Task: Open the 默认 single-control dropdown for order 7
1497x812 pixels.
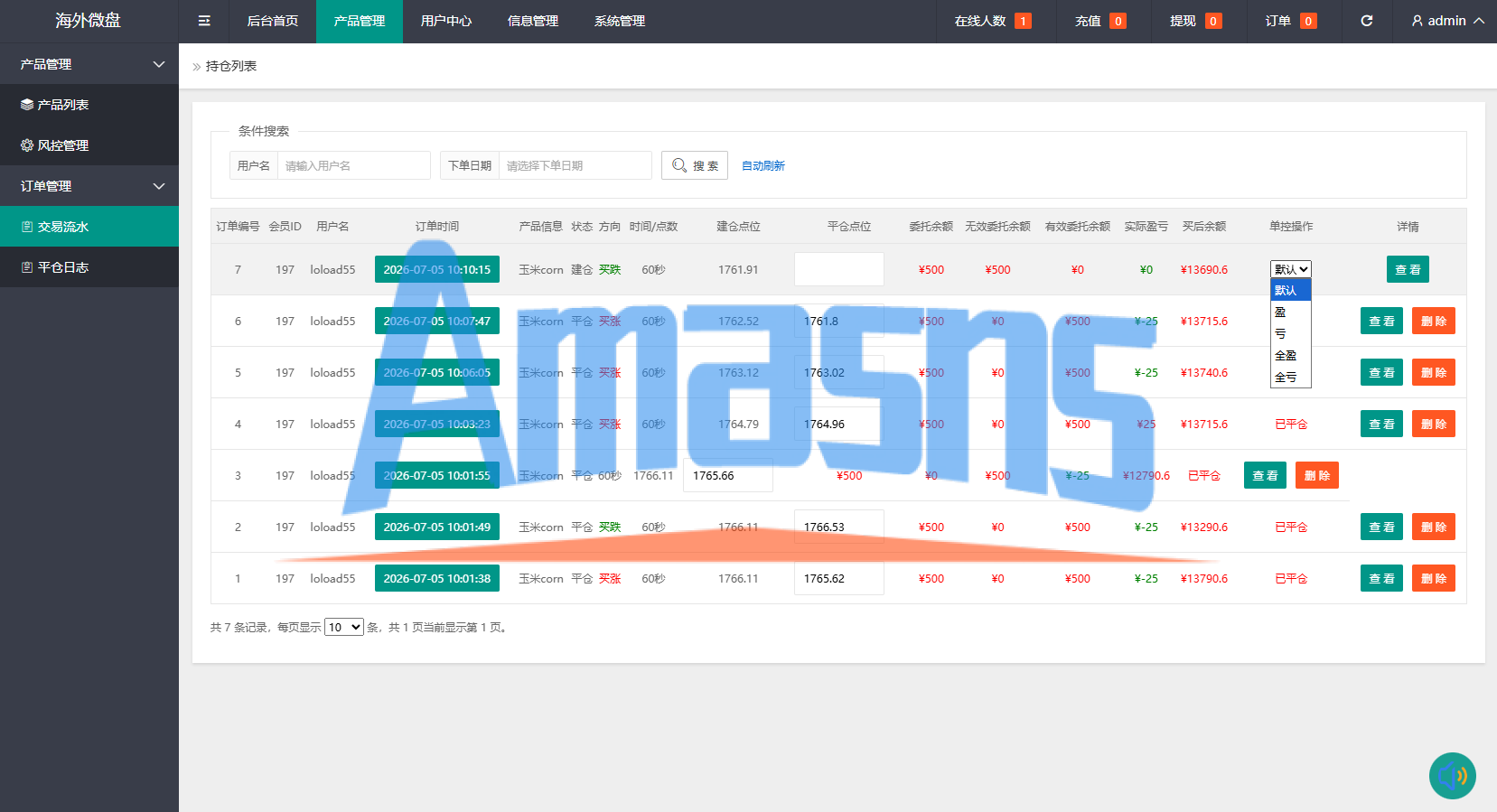Action: click(x=1291, y=269)
